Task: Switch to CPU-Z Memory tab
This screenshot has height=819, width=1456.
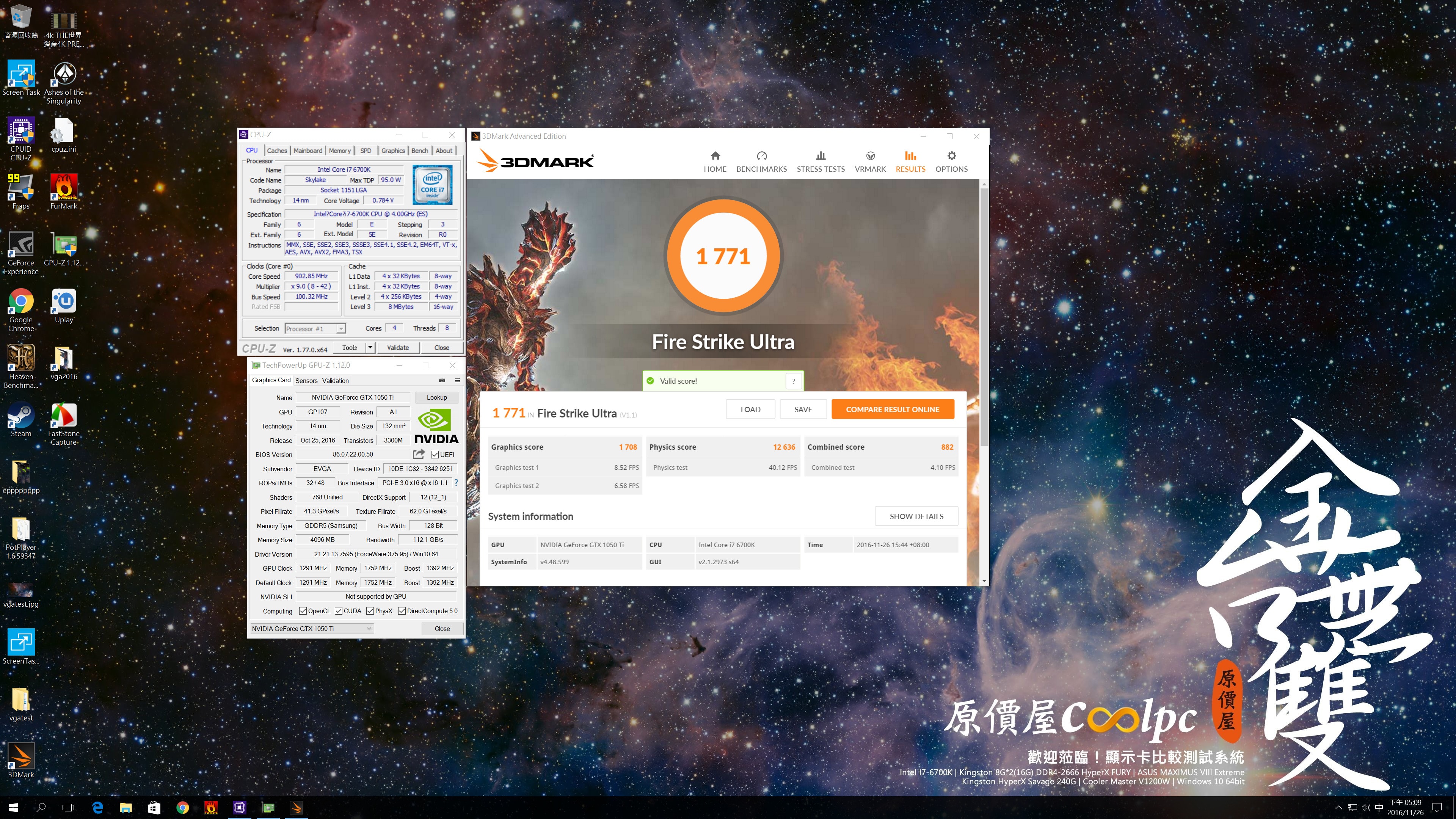Action: pyautogui.click(x=340, y=151)
